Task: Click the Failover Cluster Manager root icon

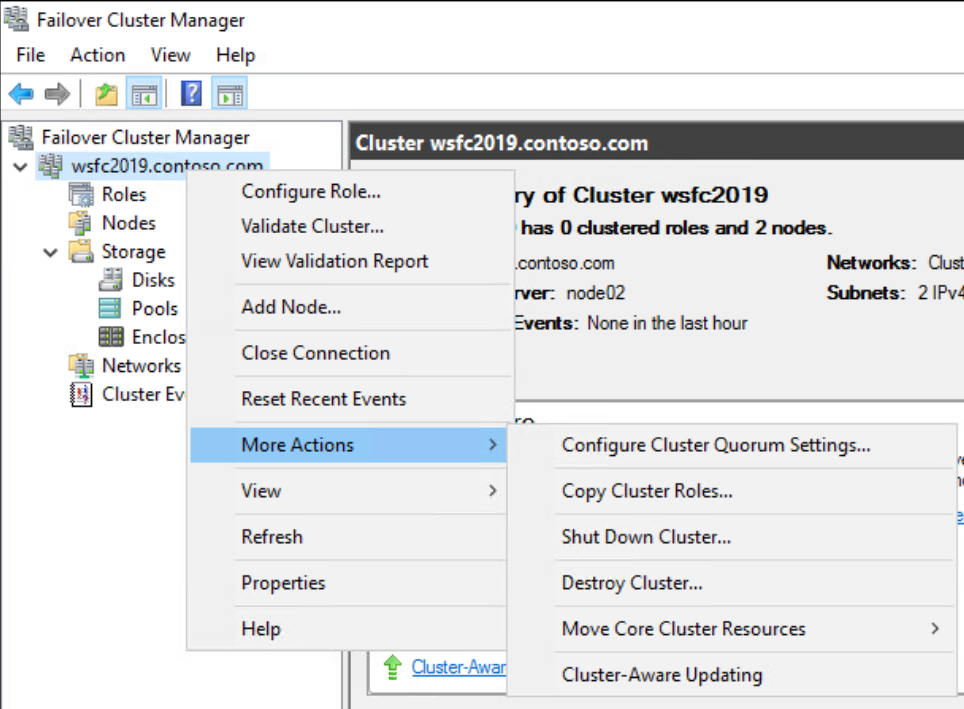Action: (x=21, y=137)
